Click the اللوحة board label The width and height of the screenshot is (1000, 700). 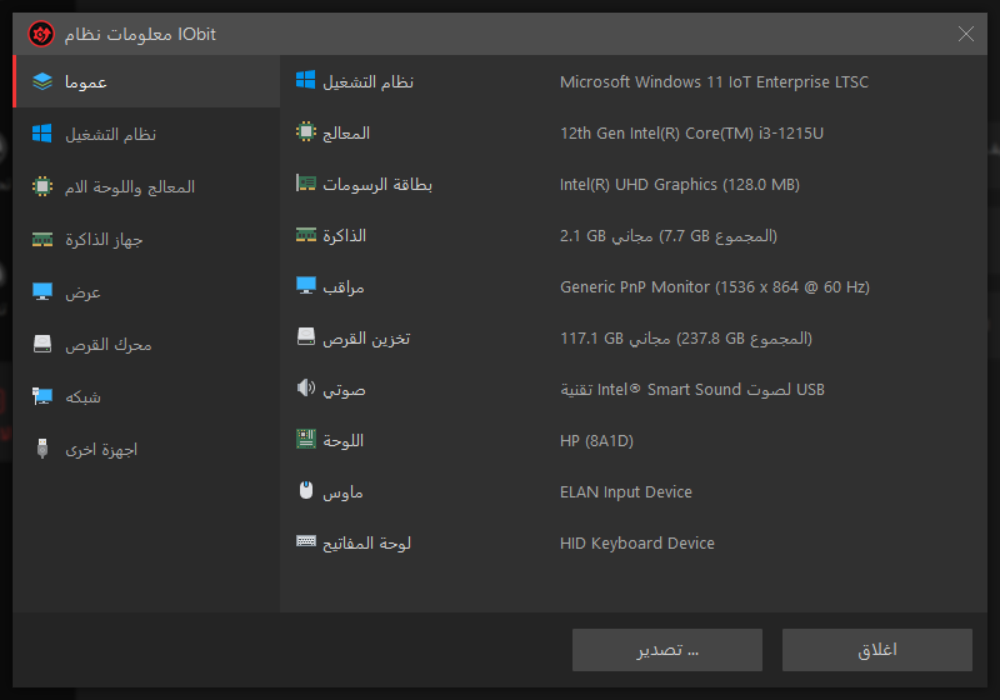343,441
